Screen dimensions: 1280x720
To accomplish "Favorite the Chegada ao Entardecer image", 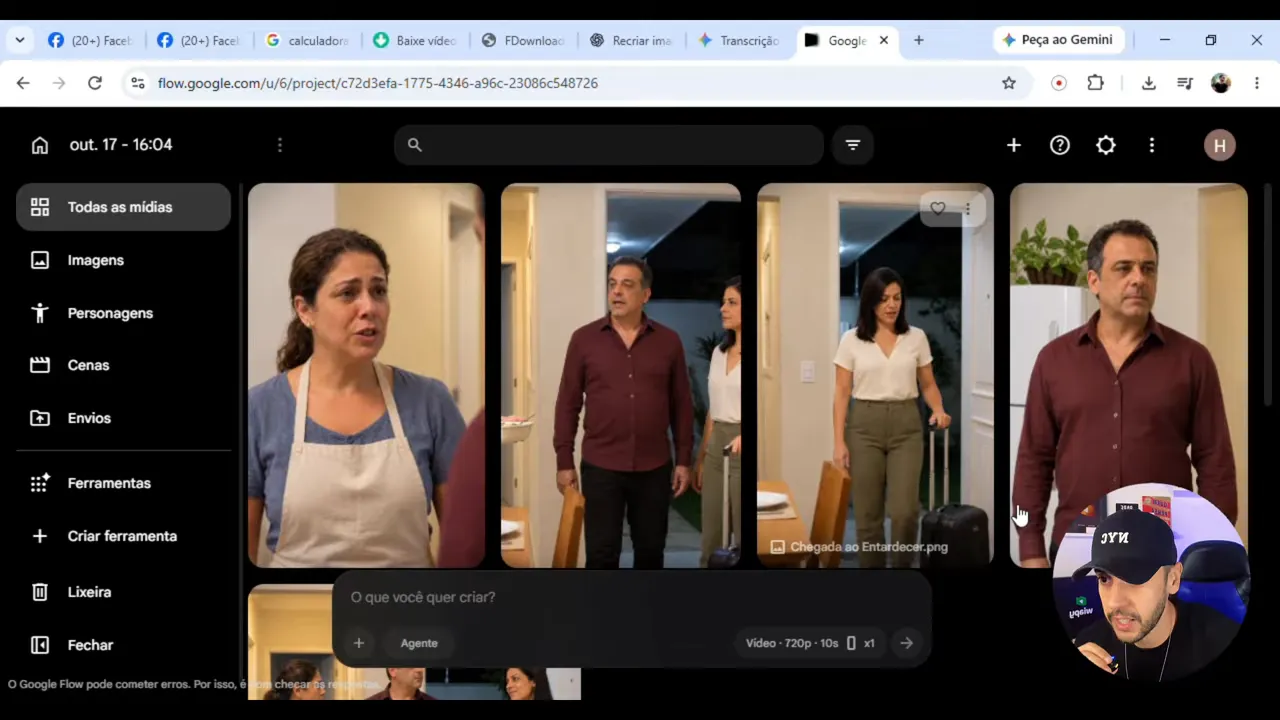I will point(938,208).
